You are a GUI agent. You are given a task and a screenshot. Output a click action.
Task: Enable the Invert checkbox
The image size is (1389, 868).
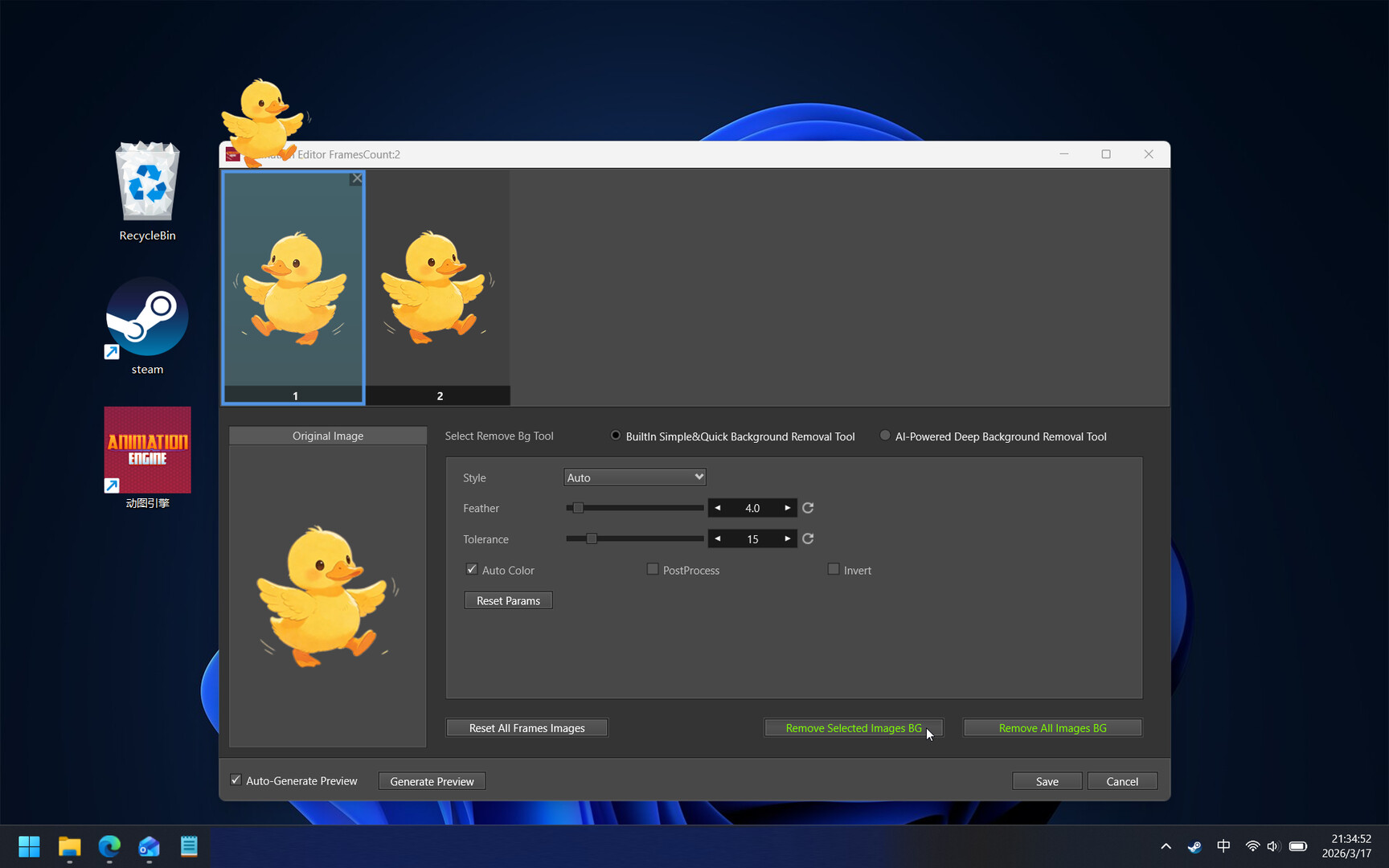[834, 569]
